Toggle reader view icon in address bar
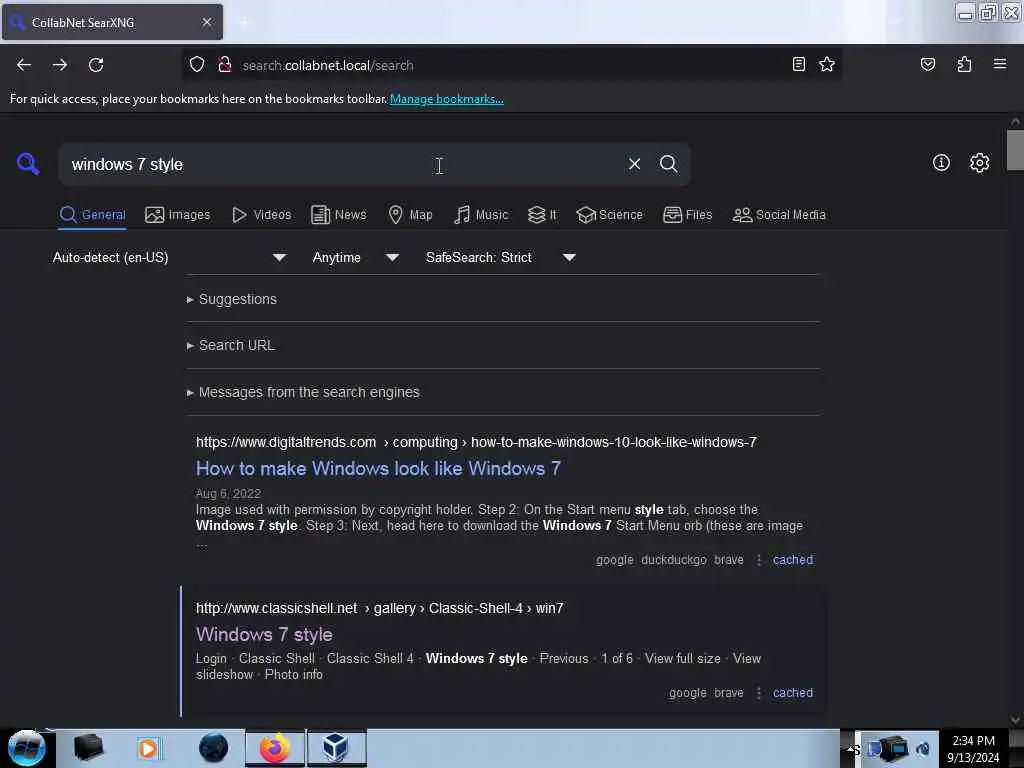The height and width of the screenshot is (768, 1024). pyautogui.click(x=798, y=64)
